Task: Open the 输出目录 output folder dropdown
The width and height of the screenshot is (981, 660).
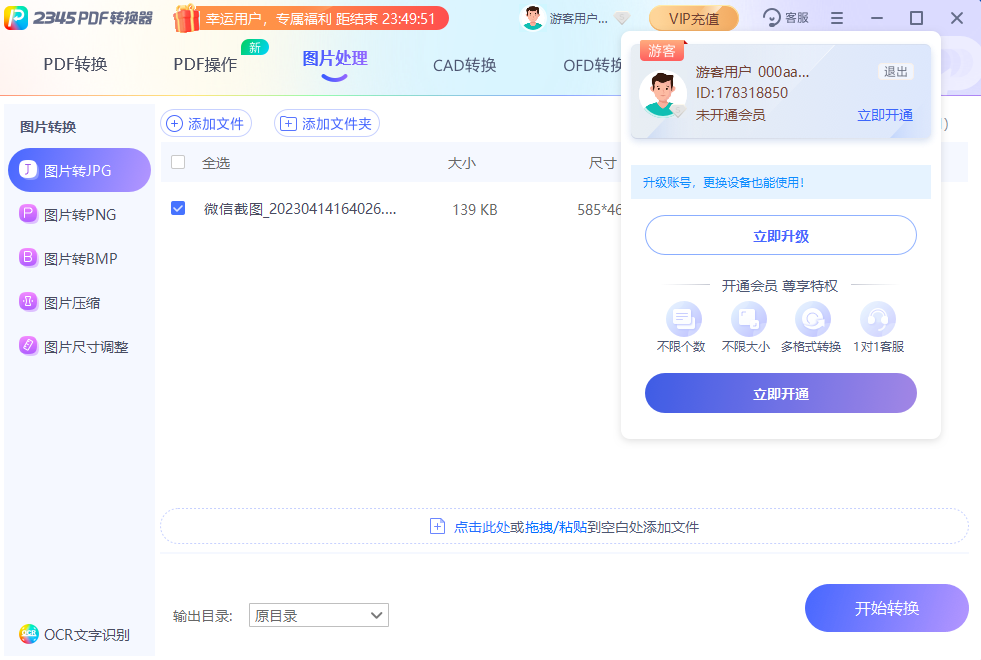Action: point(318,615)
